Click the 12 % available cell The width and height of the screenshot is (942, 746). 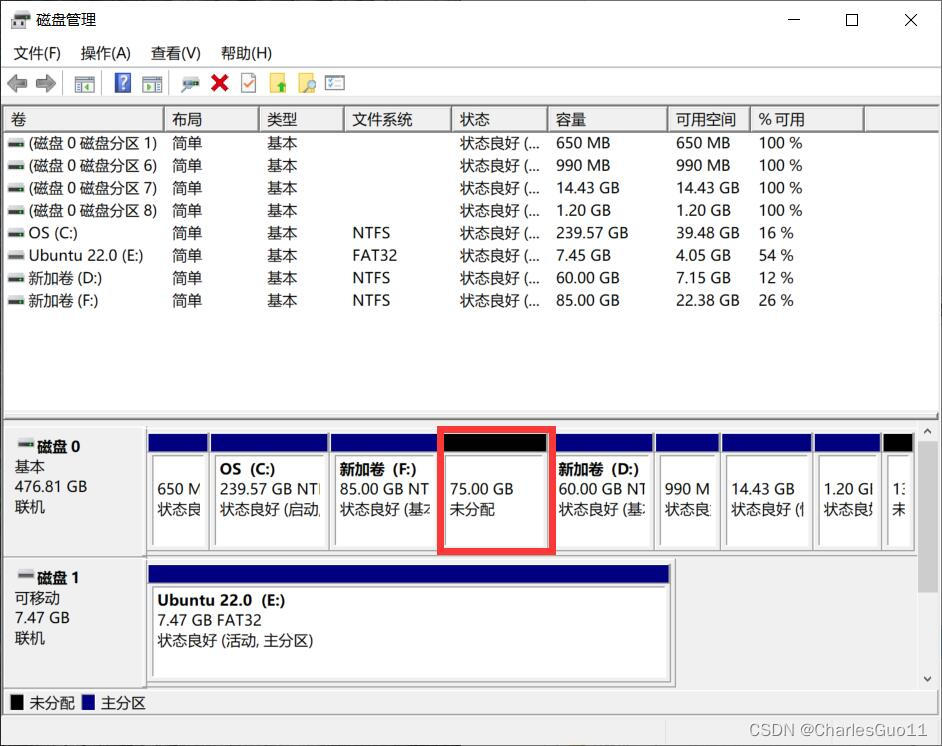coord(776,278)
